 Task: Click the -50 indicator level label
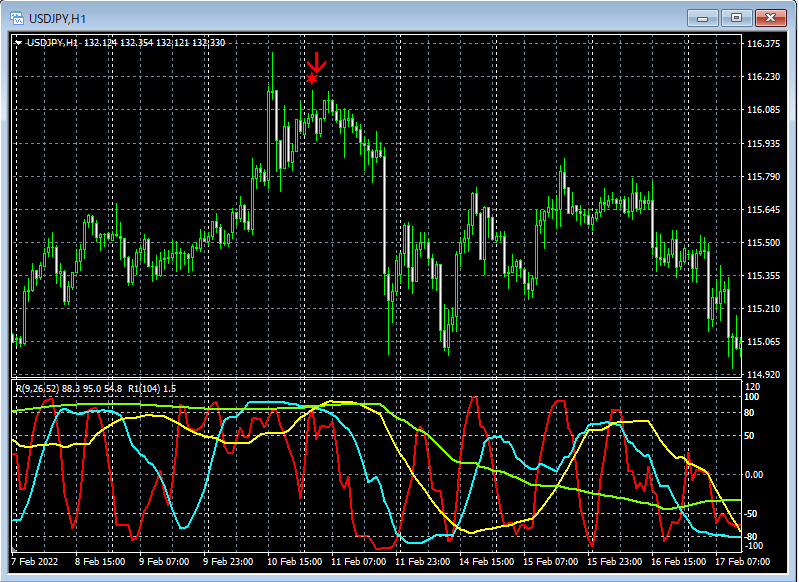(x=751, y=514)
